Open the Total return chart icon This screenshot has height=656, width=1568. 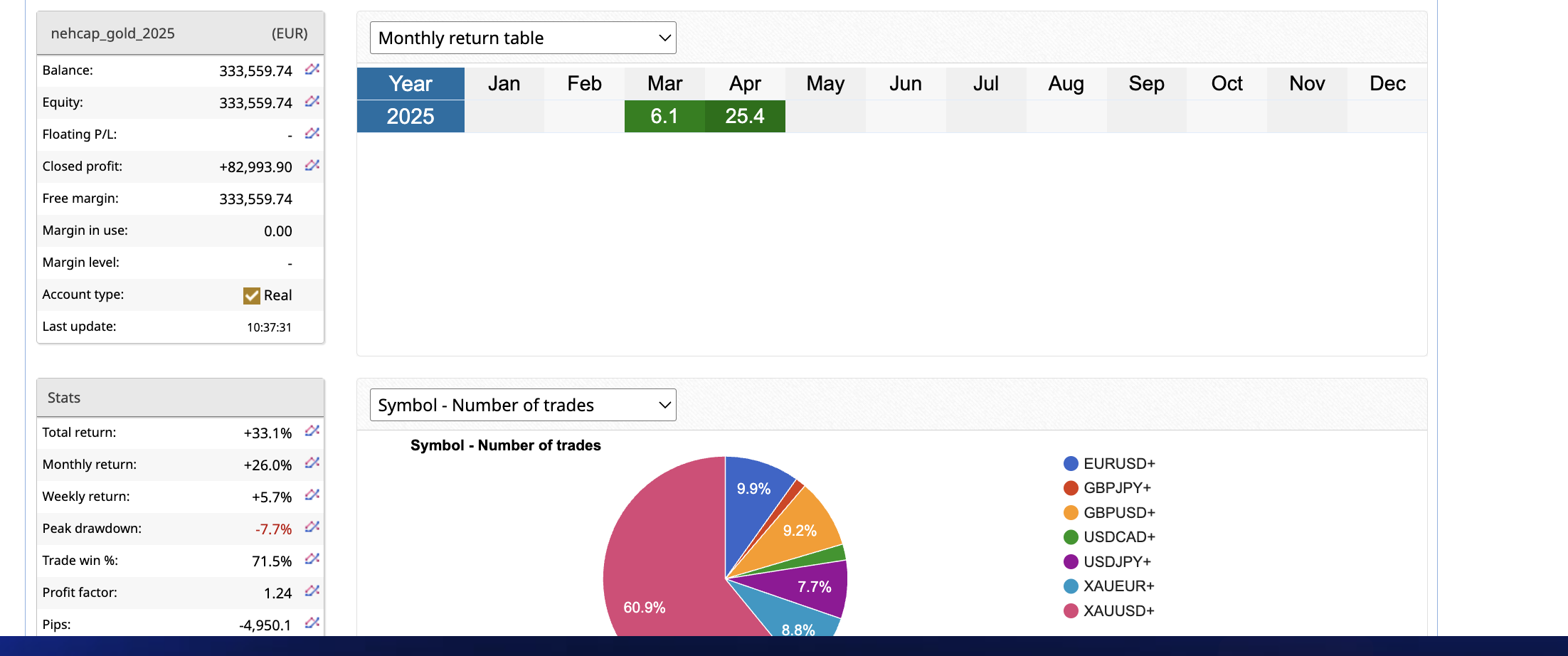pos(312,431)
